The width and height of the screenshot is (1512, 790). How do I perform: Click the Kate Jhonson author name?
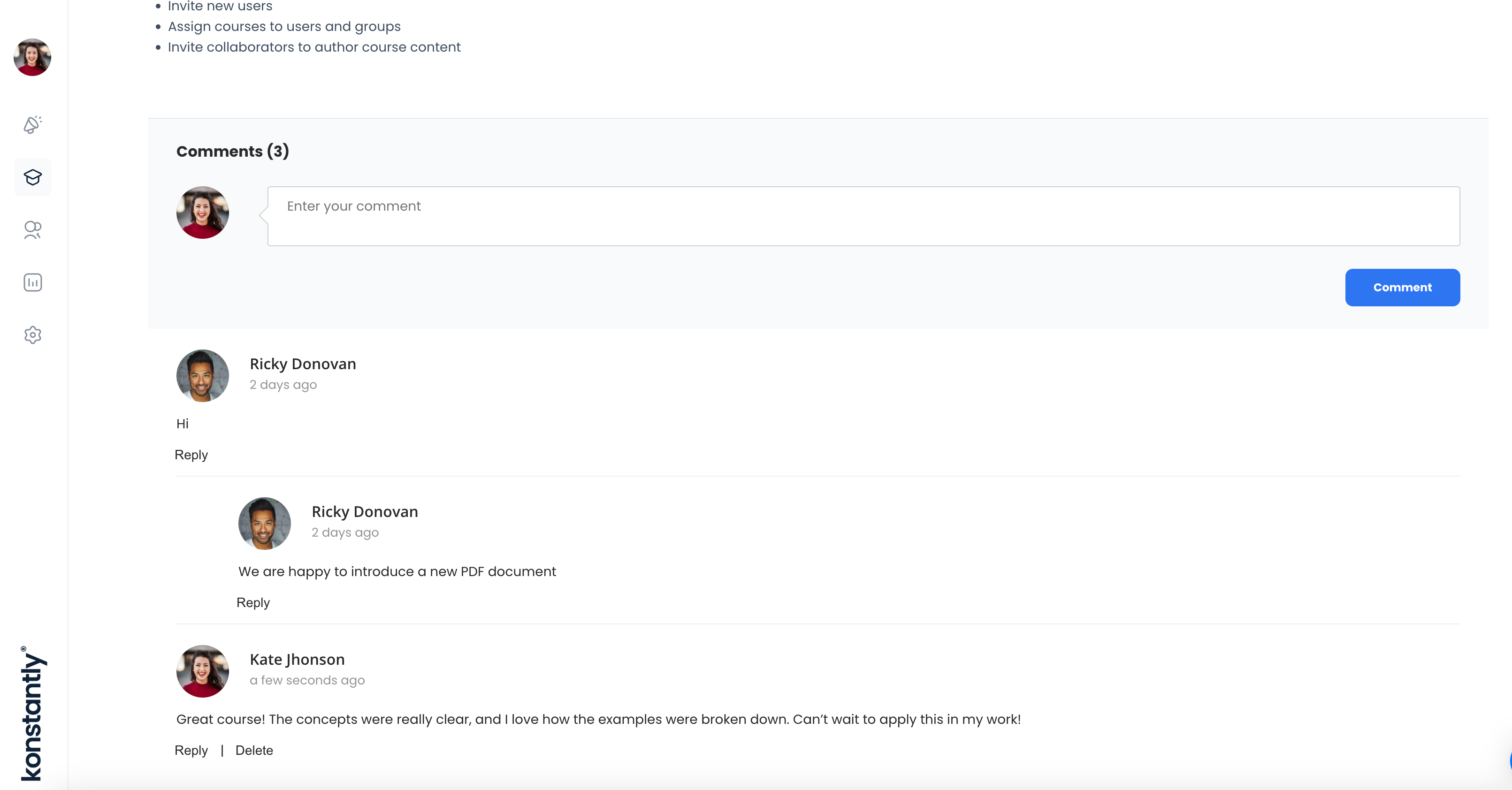[297, 660]
